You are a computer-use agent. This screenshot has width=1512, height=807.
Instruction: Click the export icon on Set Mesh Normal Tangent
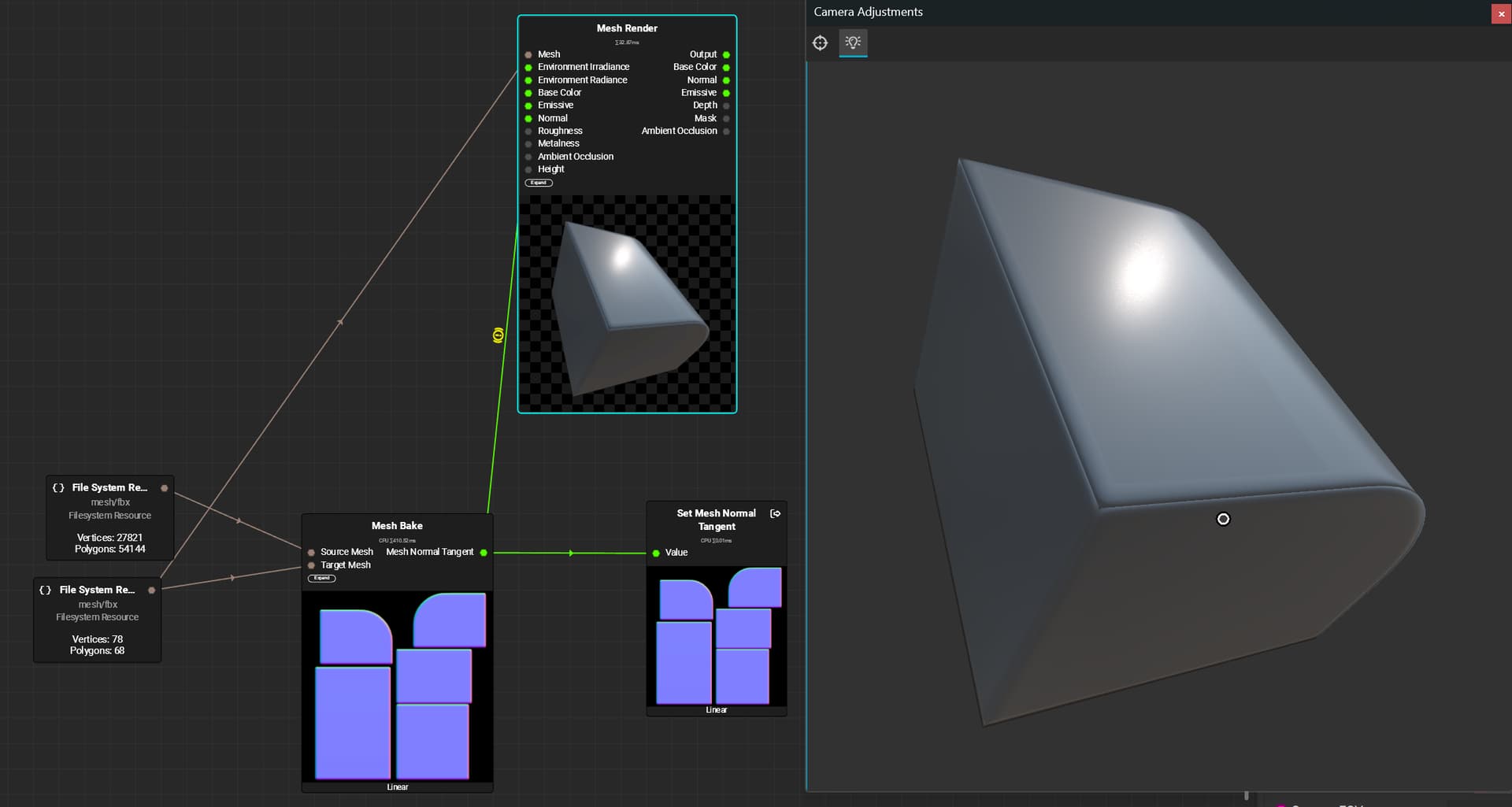point(775,513)
